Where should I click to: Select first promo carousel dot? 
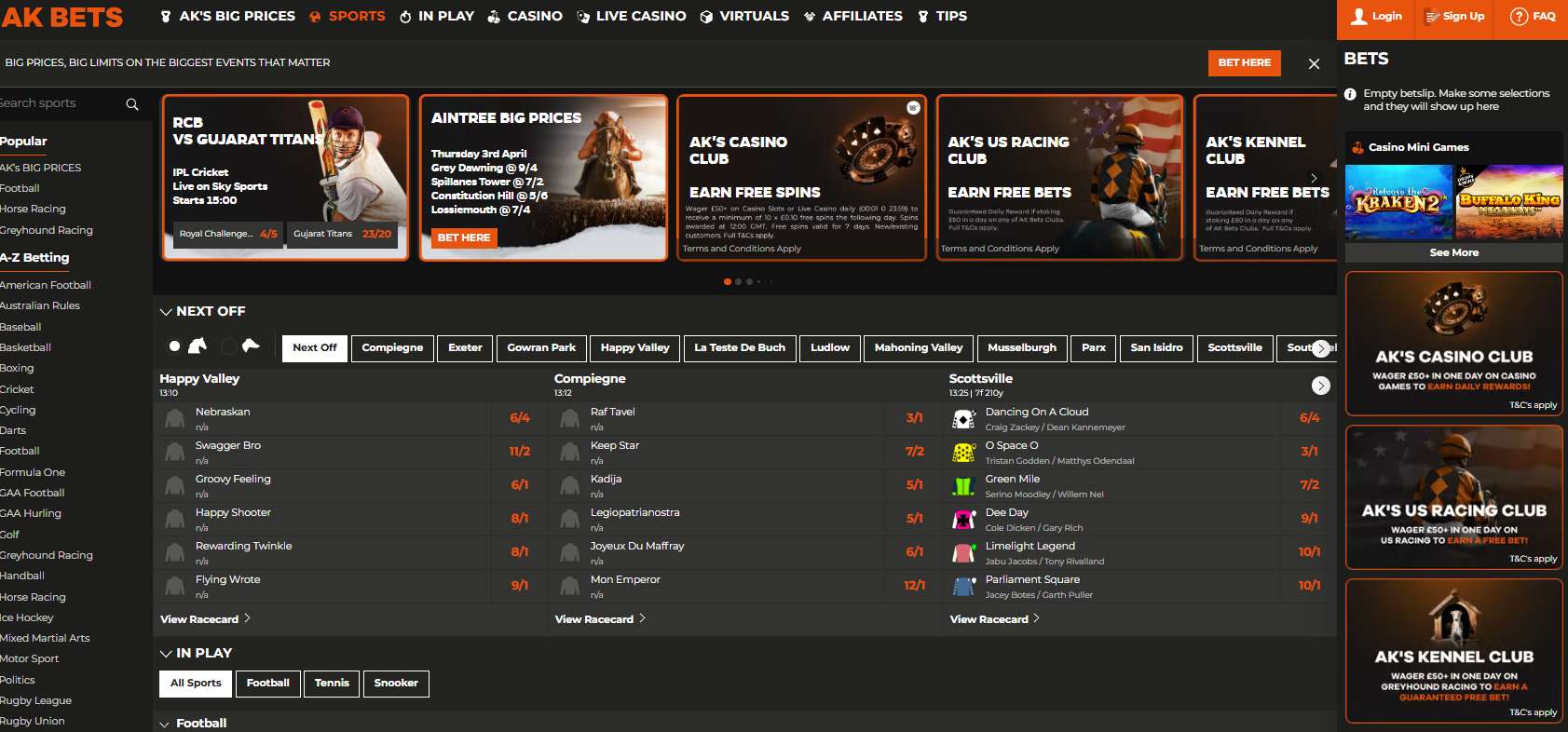tap(727, 281)
